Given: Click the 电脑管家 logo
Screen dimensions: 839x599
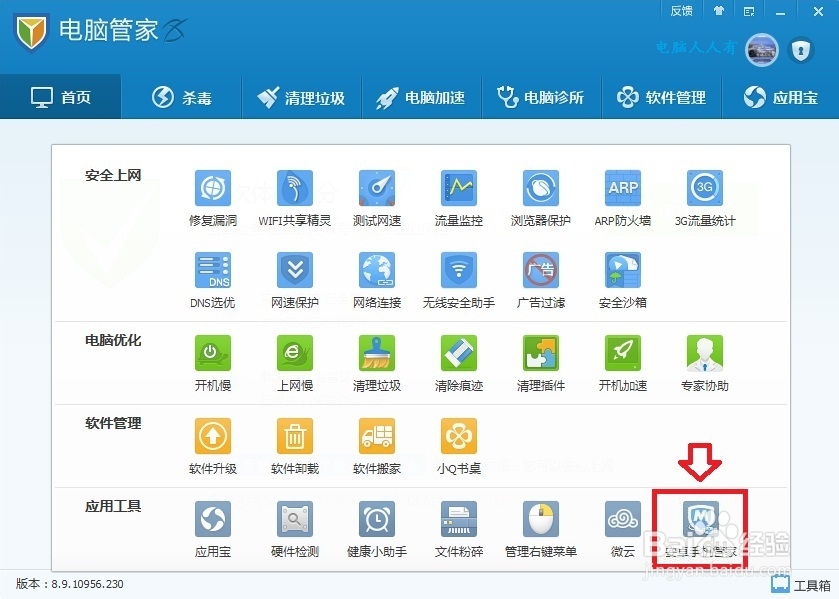Looking at the screenshot, I should pyautogui.click(x=31, y=32).
